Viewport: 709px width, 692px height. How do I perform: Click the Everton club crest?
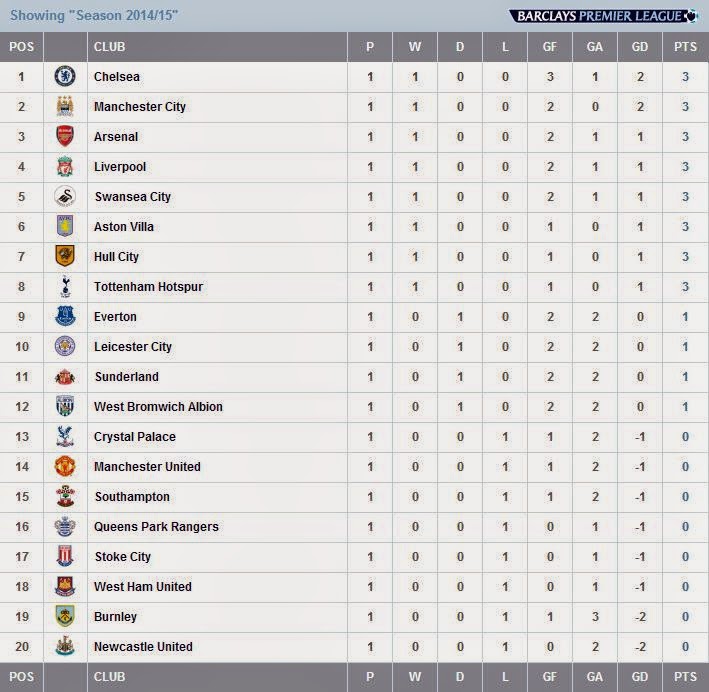[x=65, y=316]
